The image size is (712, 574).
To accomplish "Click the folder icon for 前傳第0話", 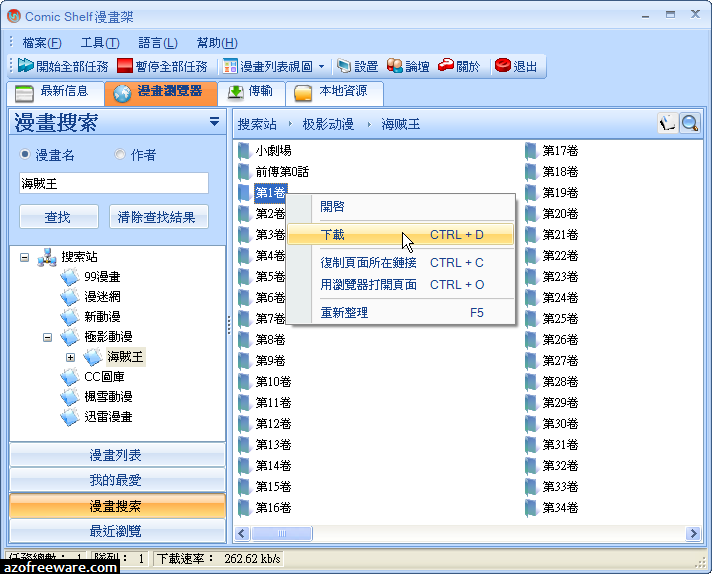I will 245,172.
